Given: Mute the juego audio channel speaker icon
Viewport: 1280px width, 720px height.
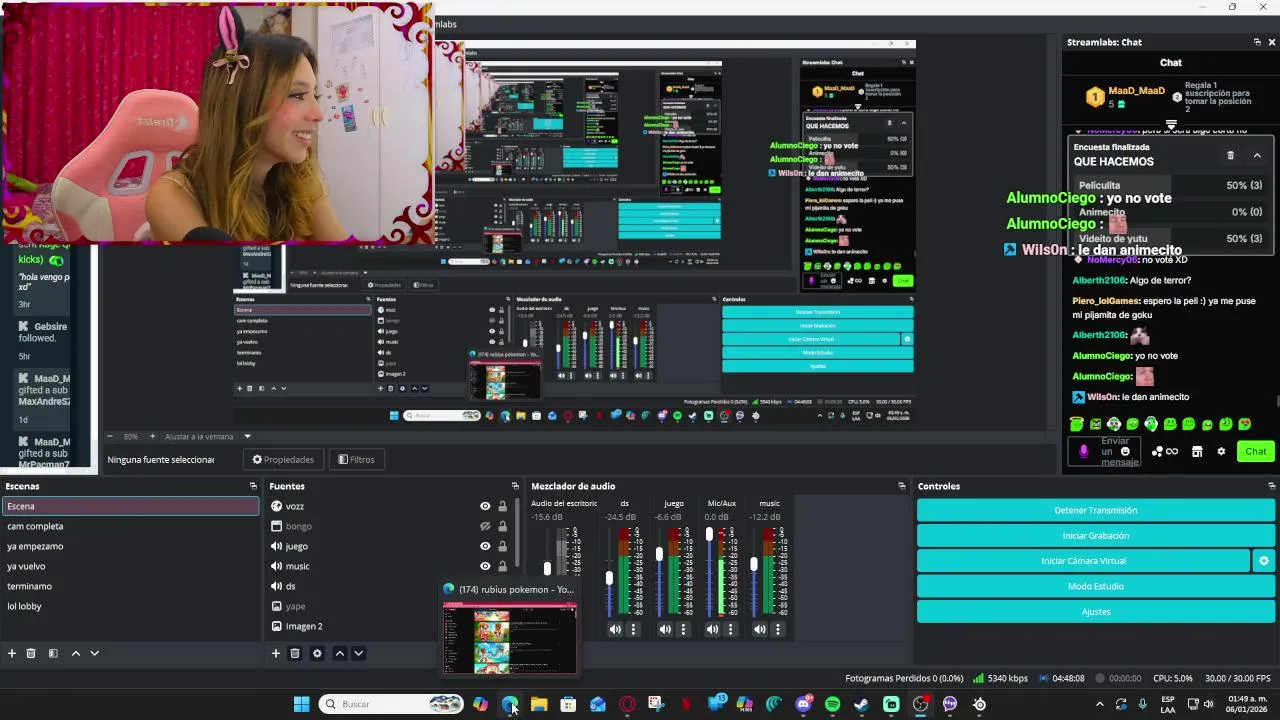Looking at the screenshot, I should [665, 629].
